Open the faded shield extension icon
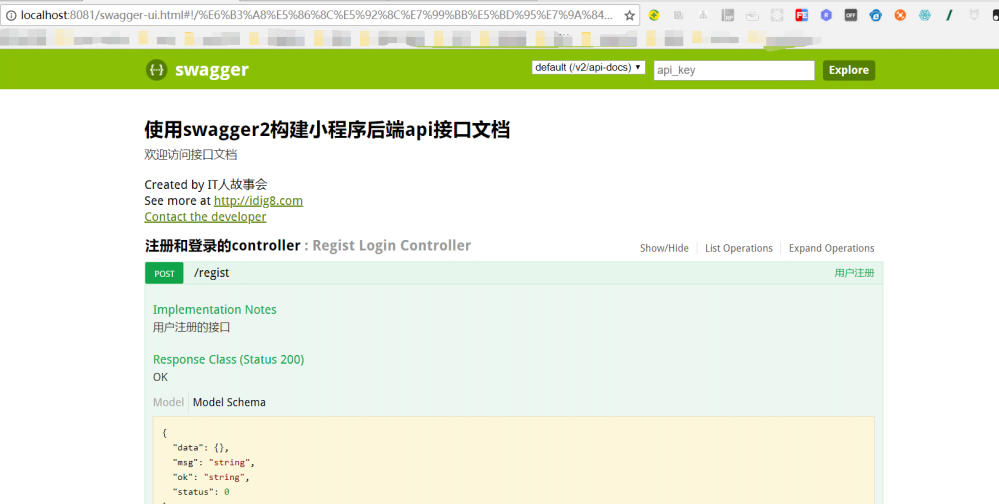The image size is (999, 504). pyautogui.click(x=974, y=15)
